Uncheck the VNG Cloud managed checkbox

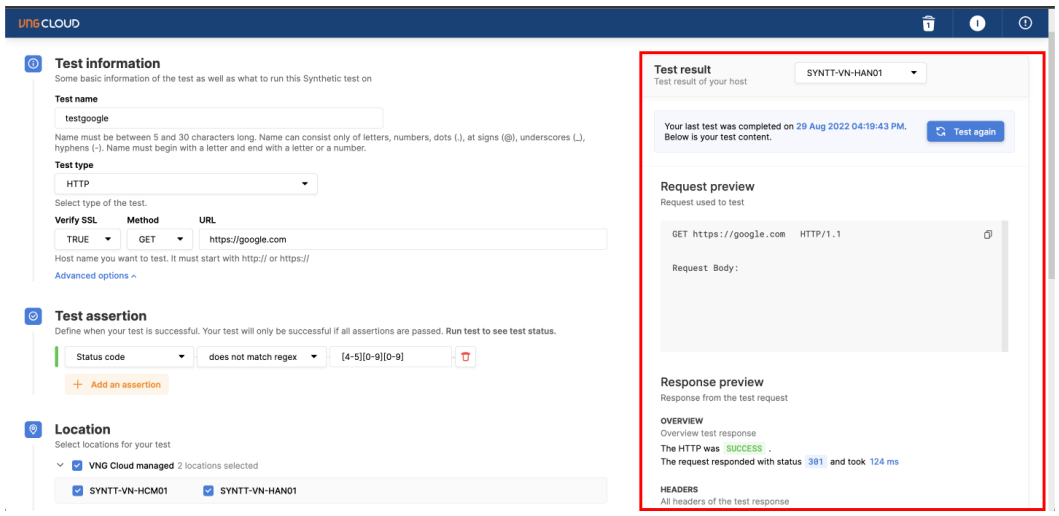(78, 465)
